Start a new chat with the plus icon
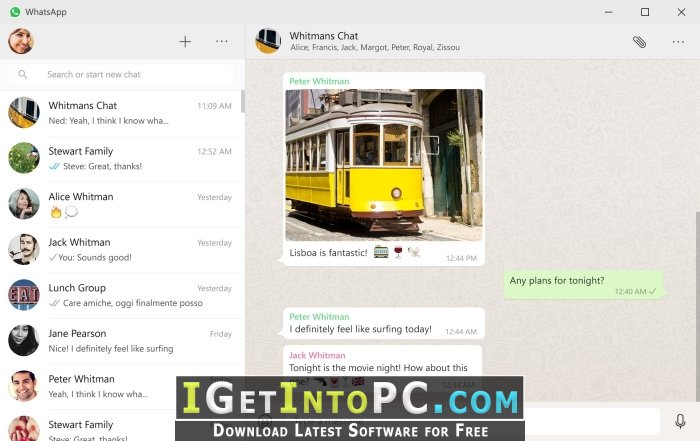 (x=185, y=42)
